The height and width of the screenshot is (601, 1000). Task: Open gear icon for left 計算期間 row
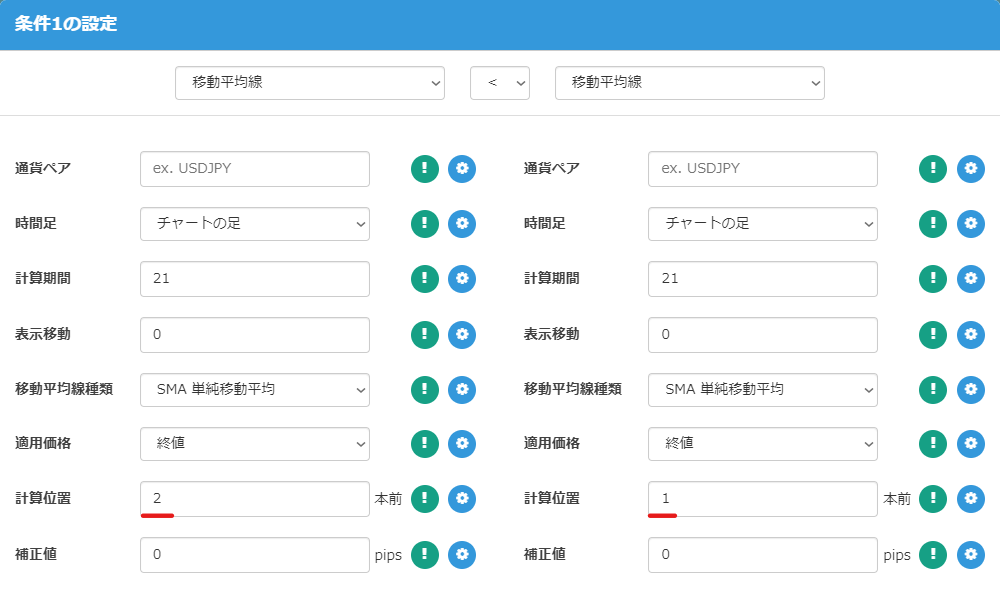[462, 279]
